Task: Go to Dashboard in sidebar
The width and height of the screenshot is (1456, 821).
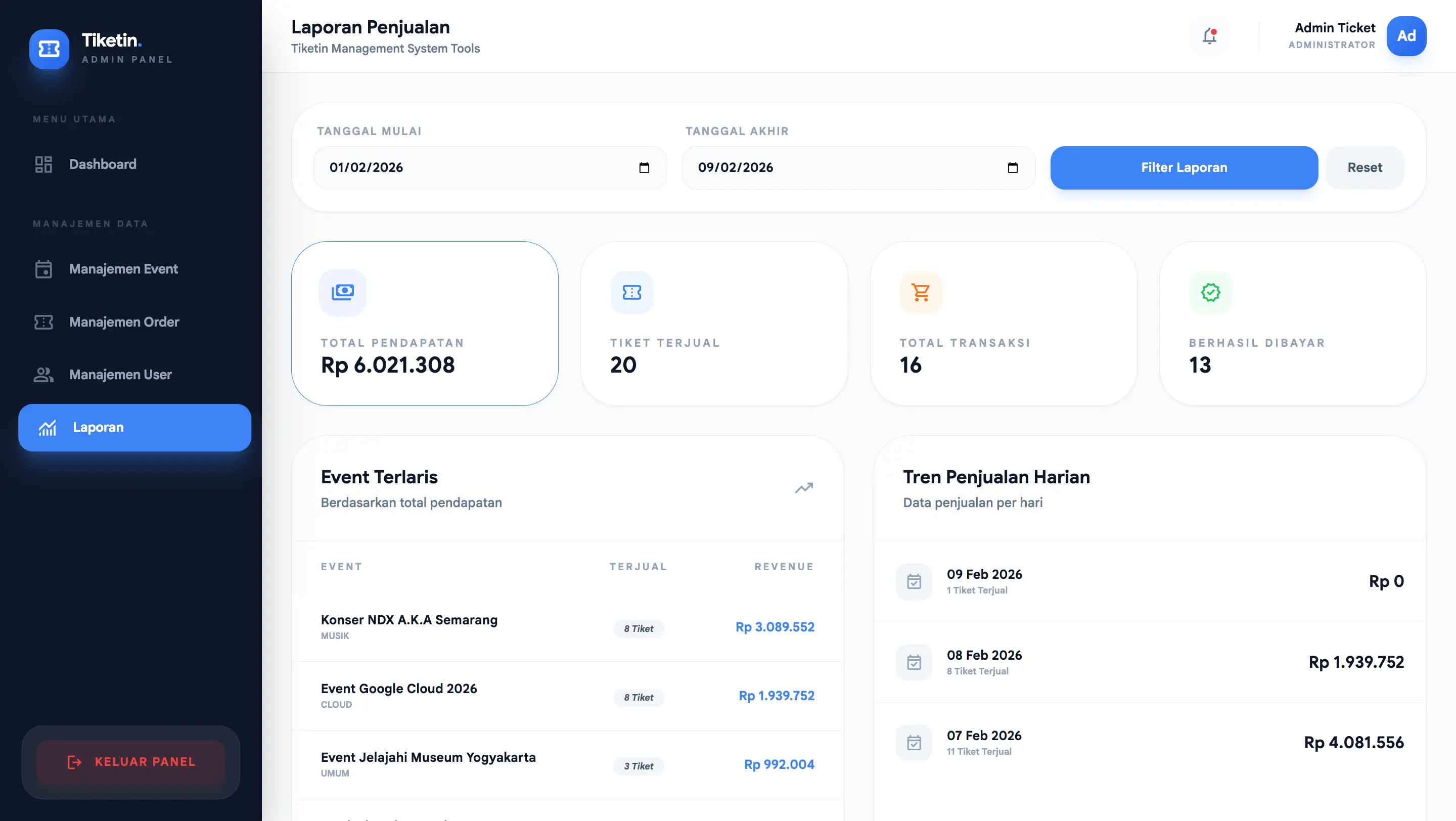Action: coord(102,164)
